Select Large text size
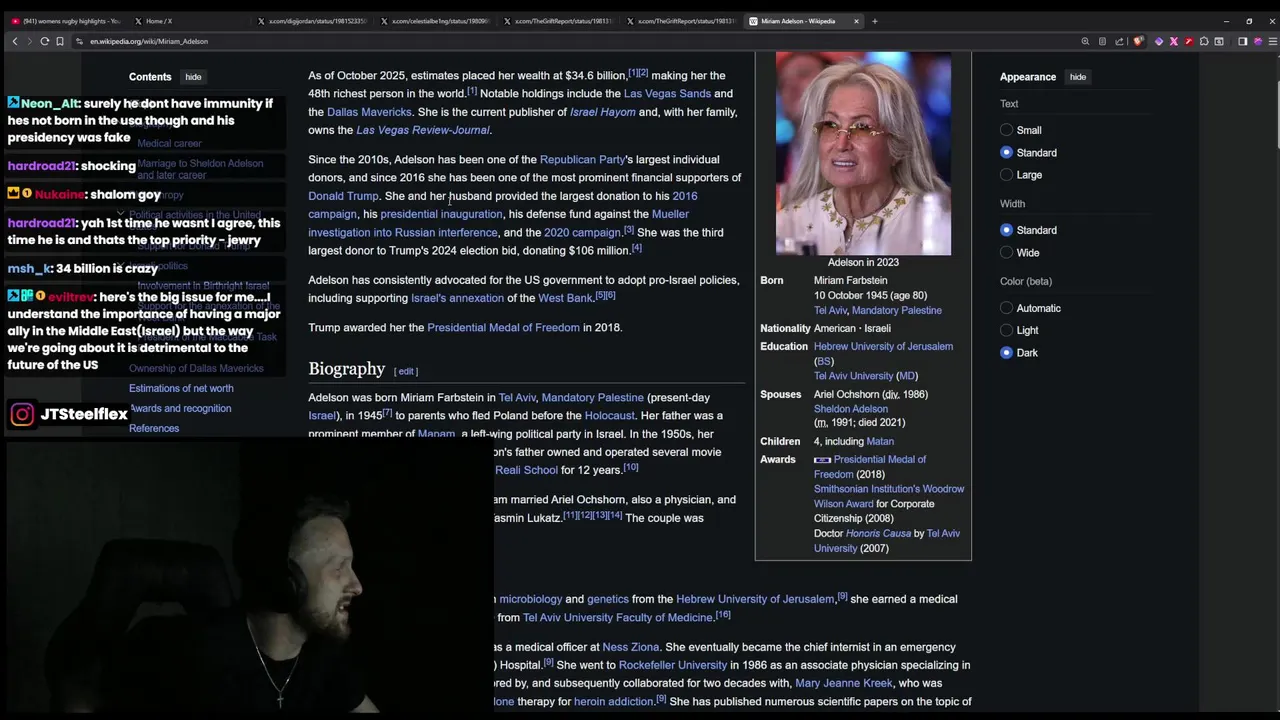 click(1006, 175)
